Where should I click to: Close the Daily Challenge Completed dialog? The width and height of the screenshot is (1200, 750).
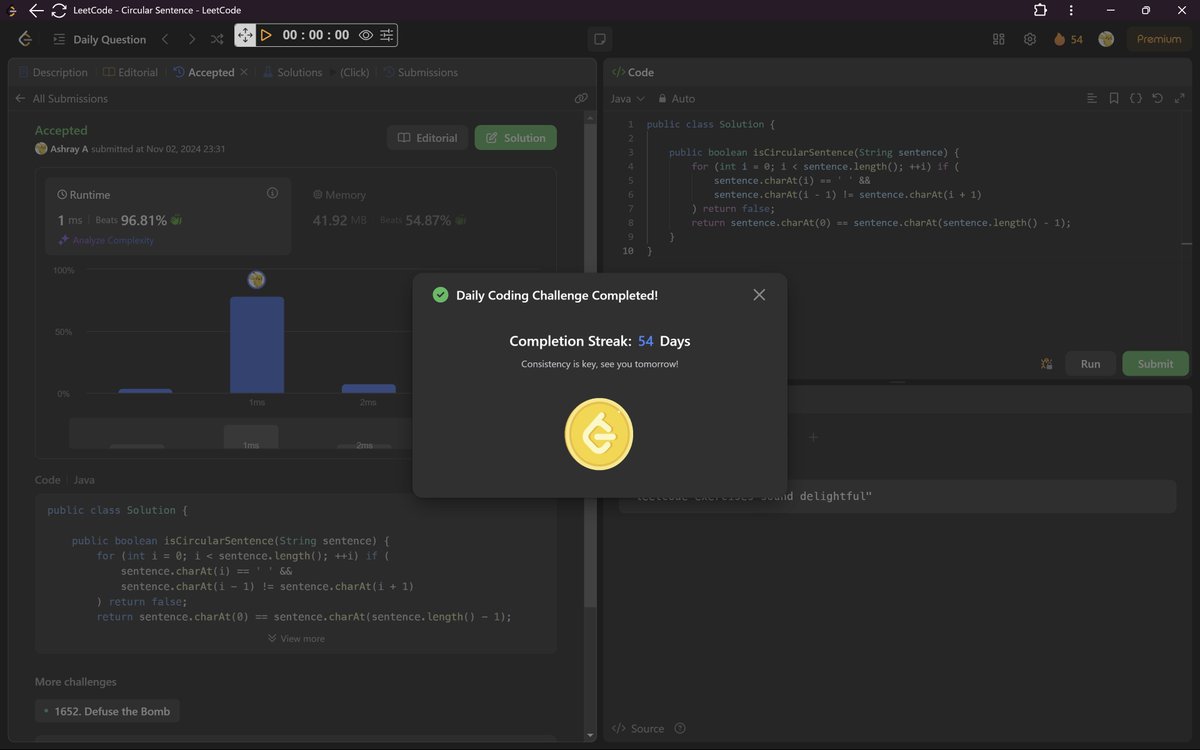pyautogui.click(x=759, y=294)
